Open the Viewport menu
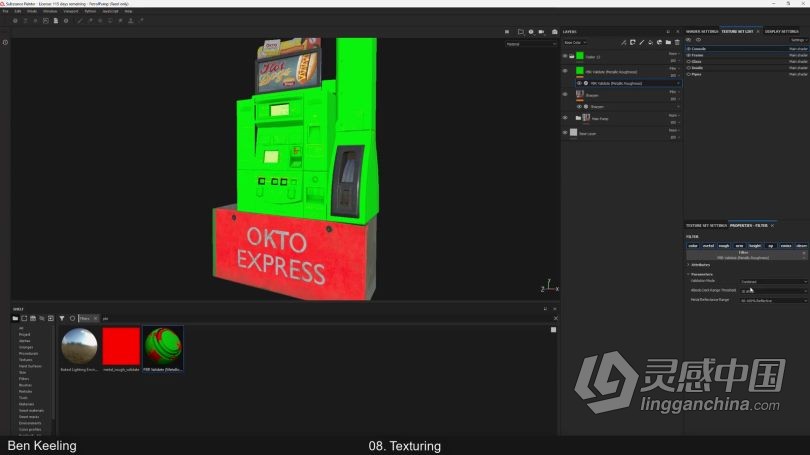Screen dimensions: 810x455 [71, 11]
